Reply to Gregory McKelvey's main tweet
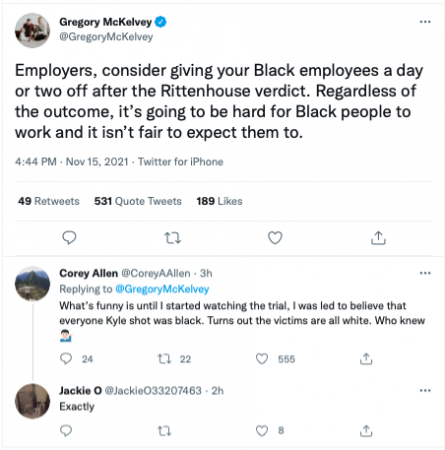The image size is (445, 450). pos(69,238)
